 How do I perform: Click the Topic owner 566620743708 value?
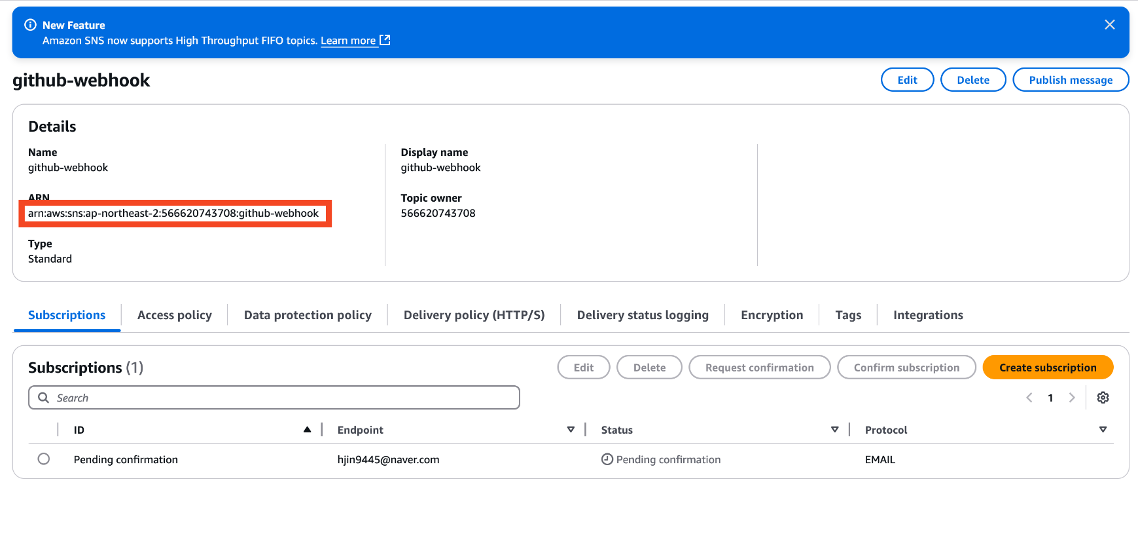[438, 213]
